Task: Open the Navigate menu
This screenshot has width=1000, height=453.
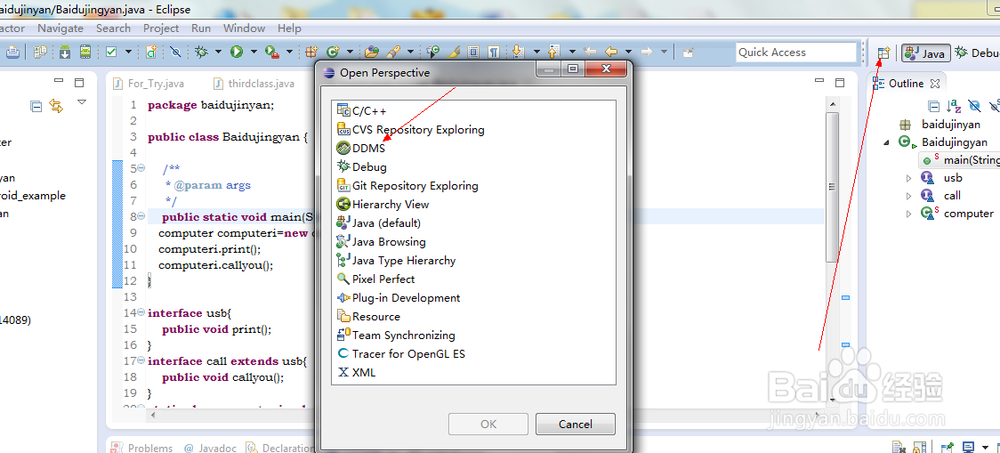Action: pyautogui.click(x=61, y=29)
